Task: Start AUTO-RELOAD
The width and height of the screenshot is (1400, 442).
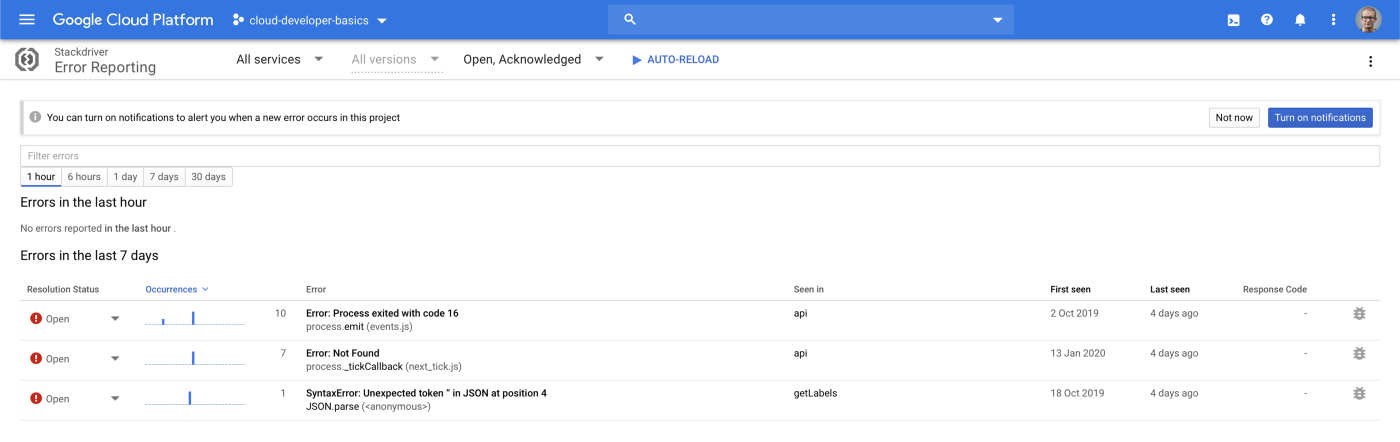Action: point(675,60)
